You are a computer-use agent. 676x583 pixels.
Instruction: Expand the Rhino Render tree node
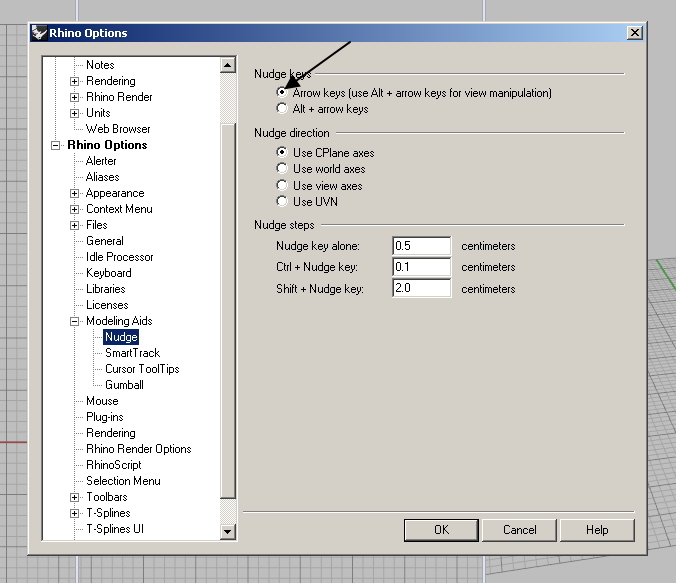tap(74, 97)
